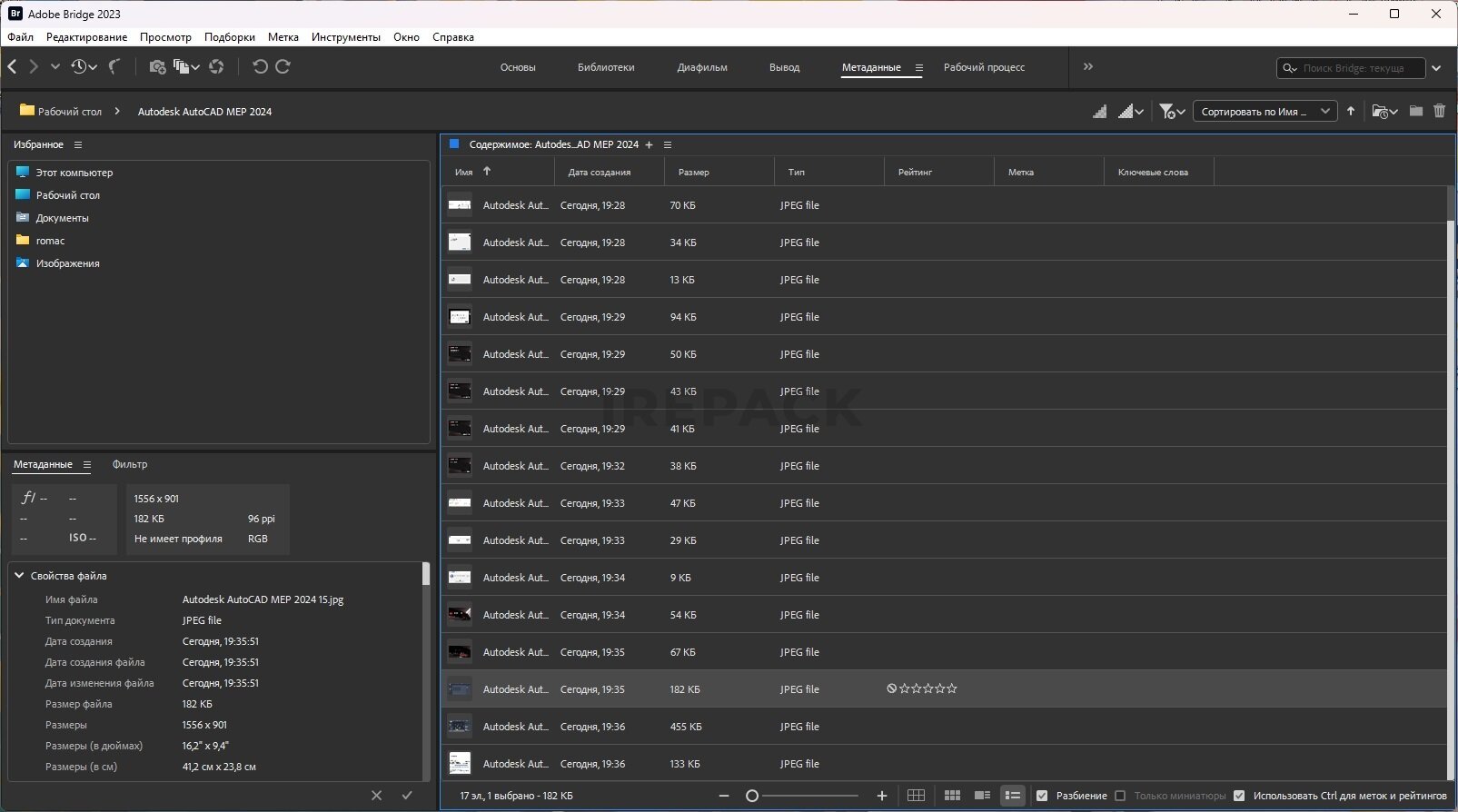
Task: Click the thumbnail size slider handle
Action: (752, 796)
